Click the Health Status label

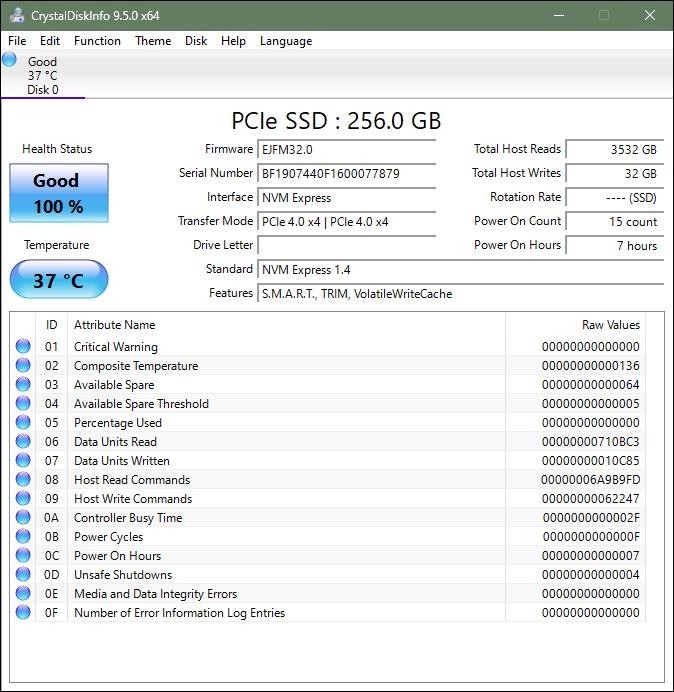point(57,149)
